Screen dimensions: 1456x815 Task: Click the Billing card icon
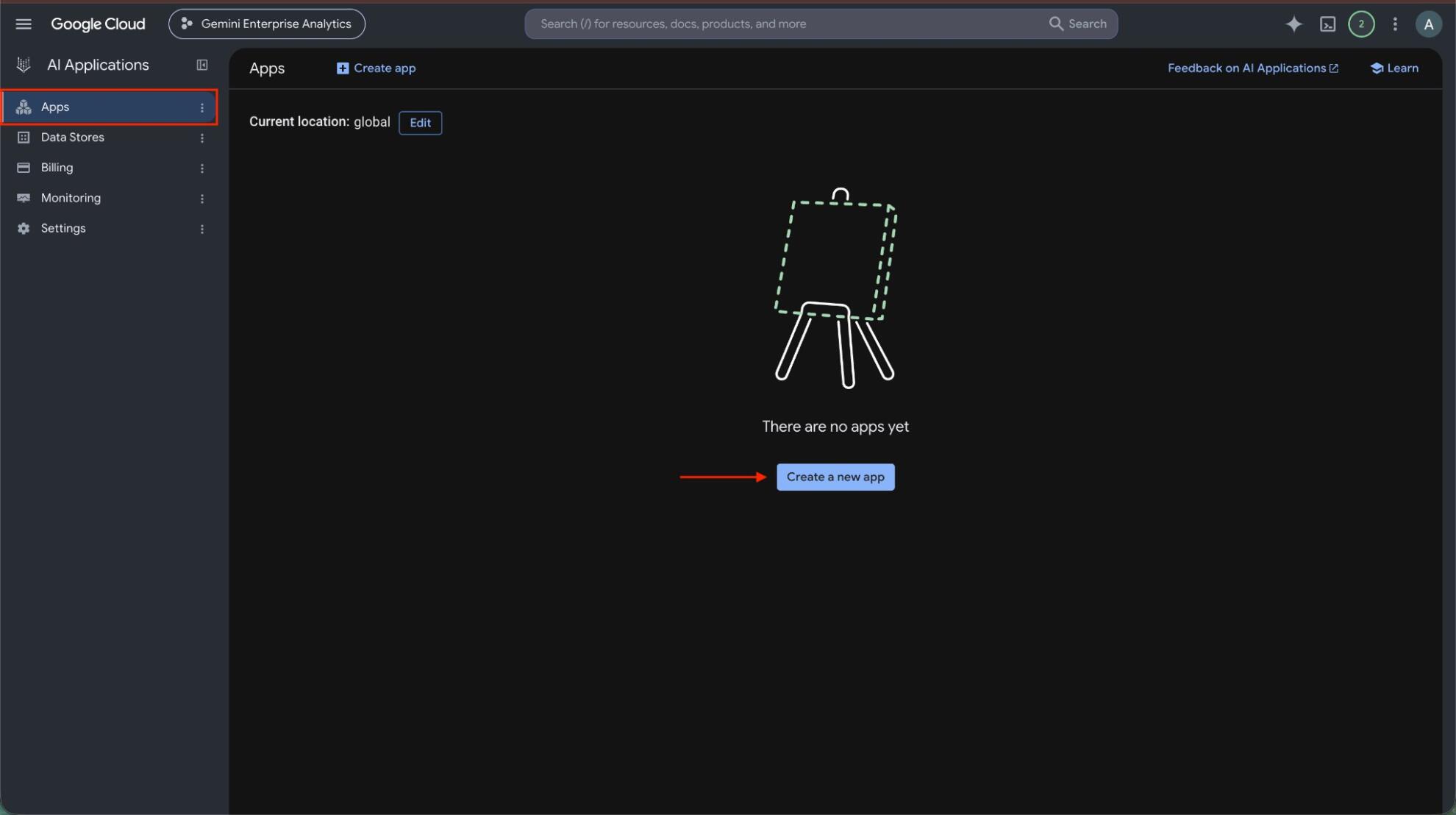coord(24,168)
